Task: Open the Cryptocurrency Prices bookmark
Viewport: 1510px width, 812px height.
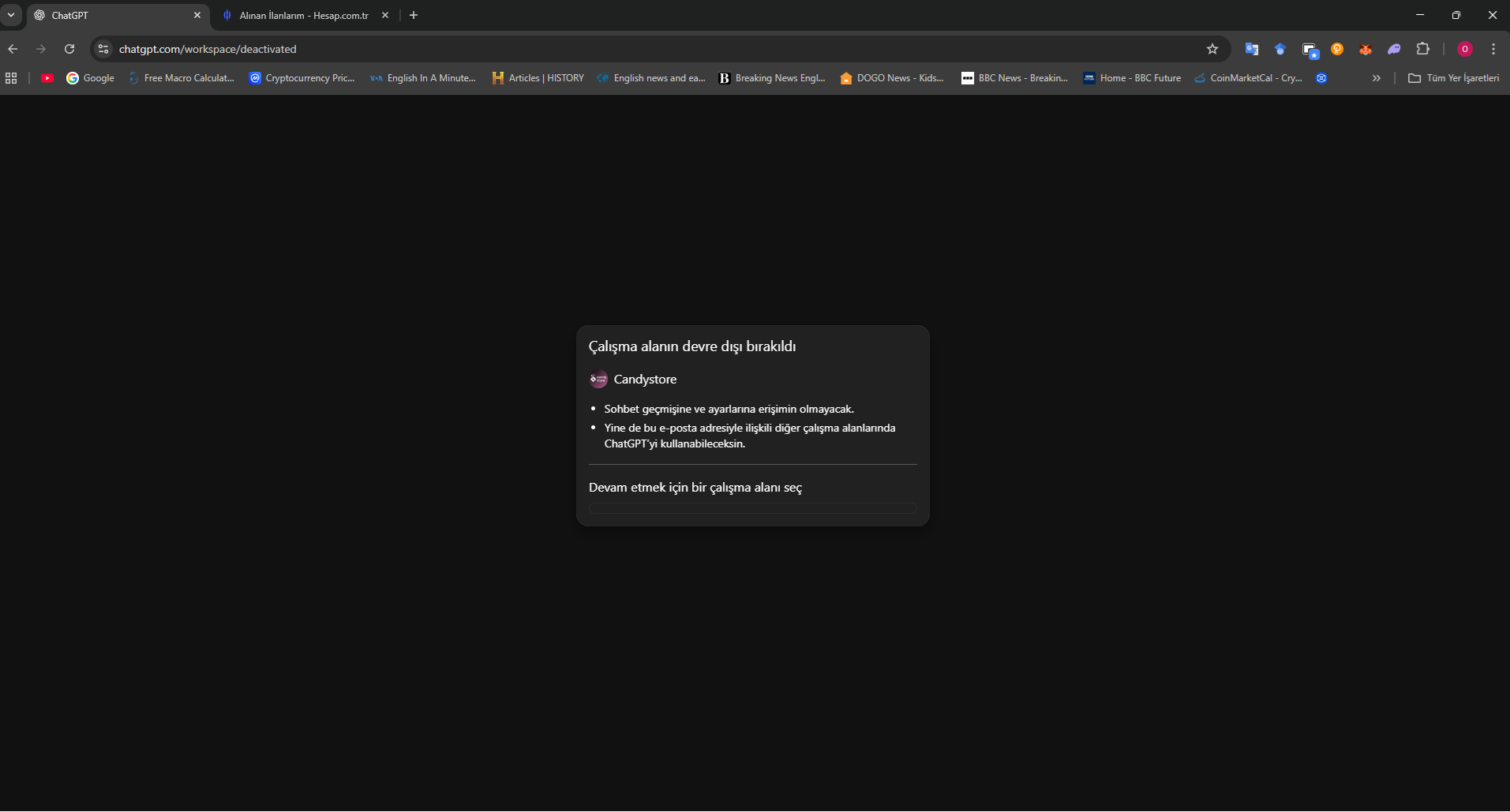Action: [302, 78]
